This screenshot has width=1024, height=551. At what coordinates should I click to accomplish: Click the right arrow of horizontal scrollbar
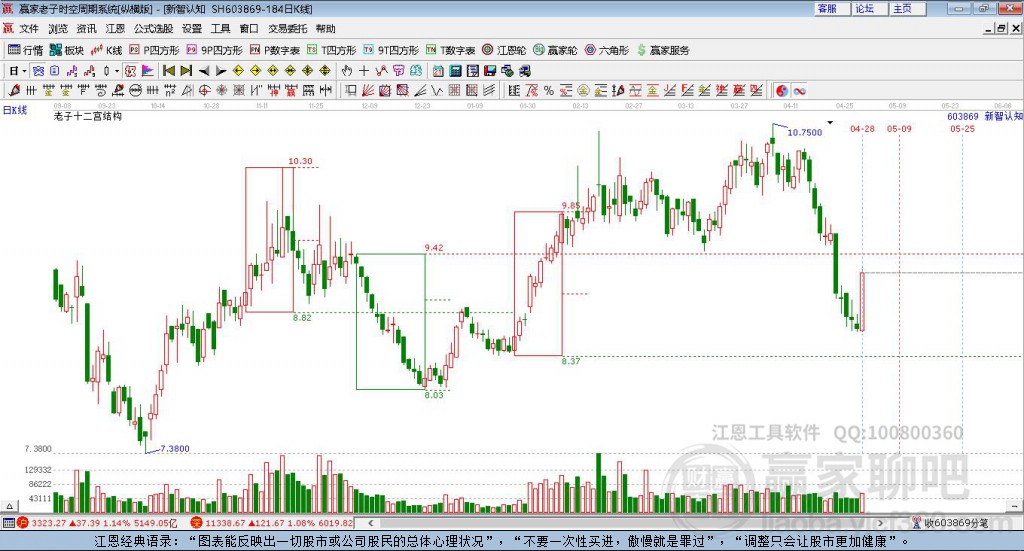tap(880, 523)
